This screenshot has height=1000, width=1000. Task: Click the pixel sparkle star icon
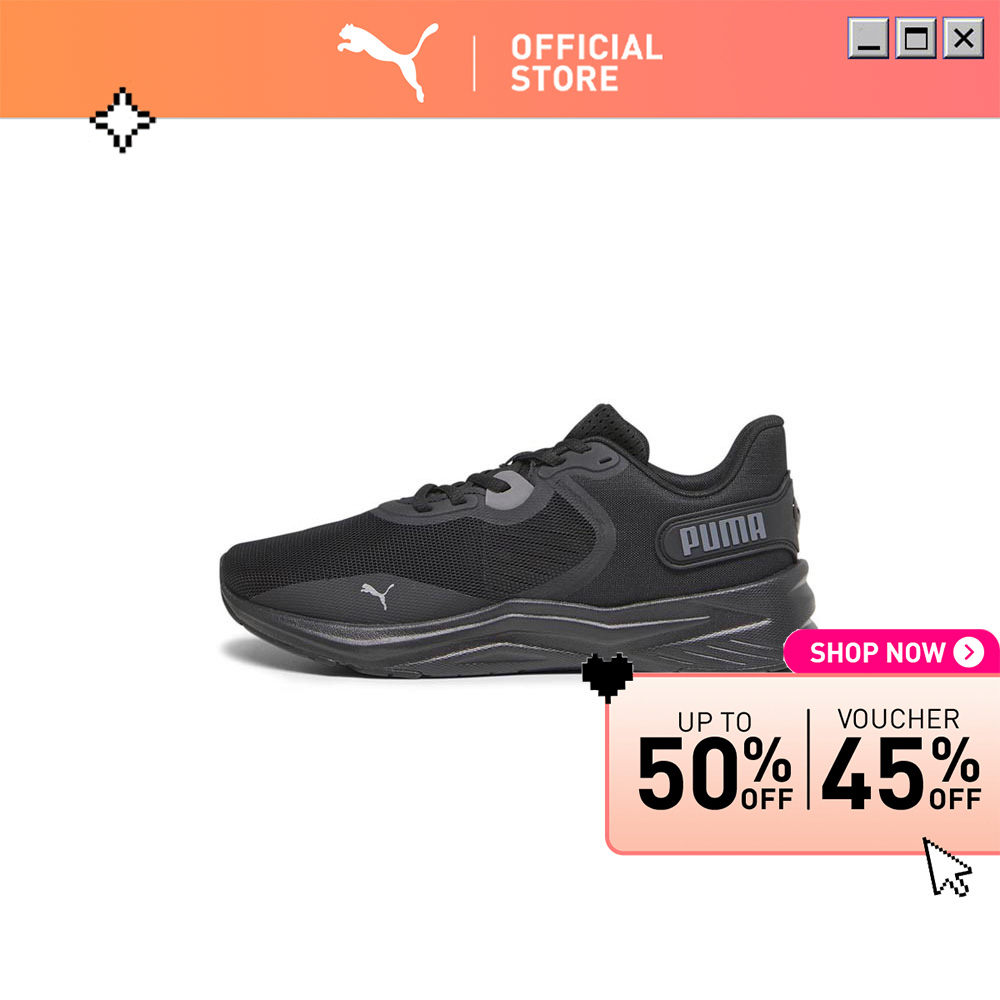coord(122,120)
